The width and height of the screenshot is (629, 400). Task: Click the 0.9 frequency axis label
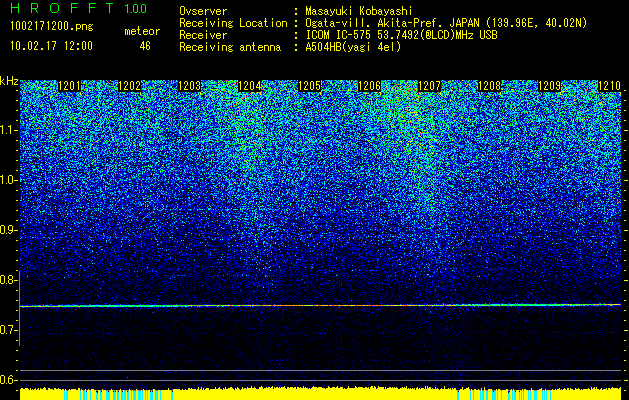(8, 230)
